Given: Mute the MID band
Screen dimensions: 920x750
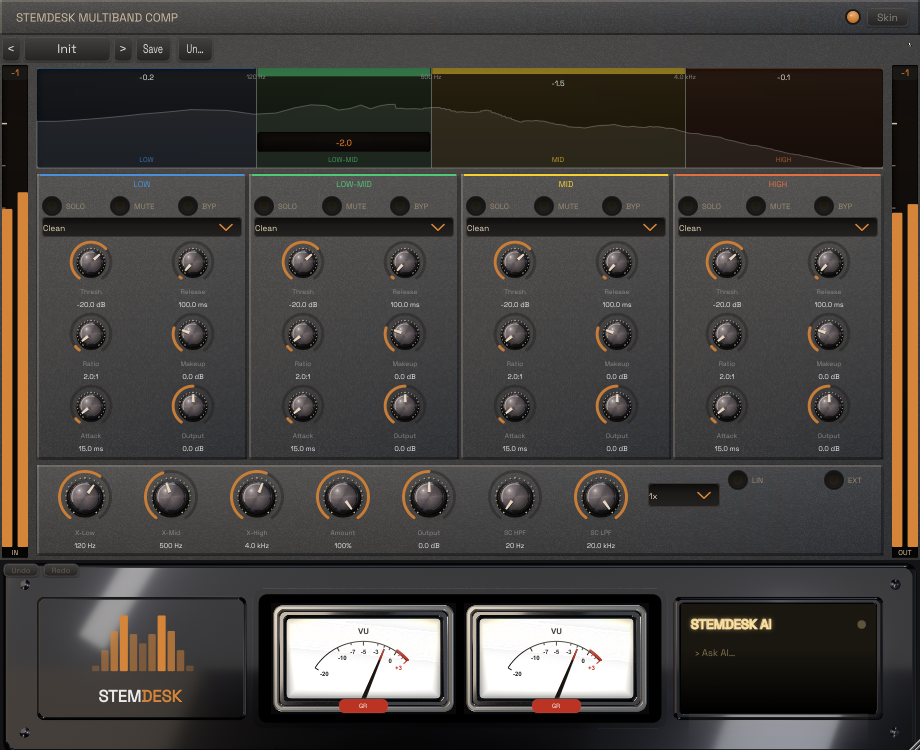Looking at the screenshot, I should pos(543,206).
